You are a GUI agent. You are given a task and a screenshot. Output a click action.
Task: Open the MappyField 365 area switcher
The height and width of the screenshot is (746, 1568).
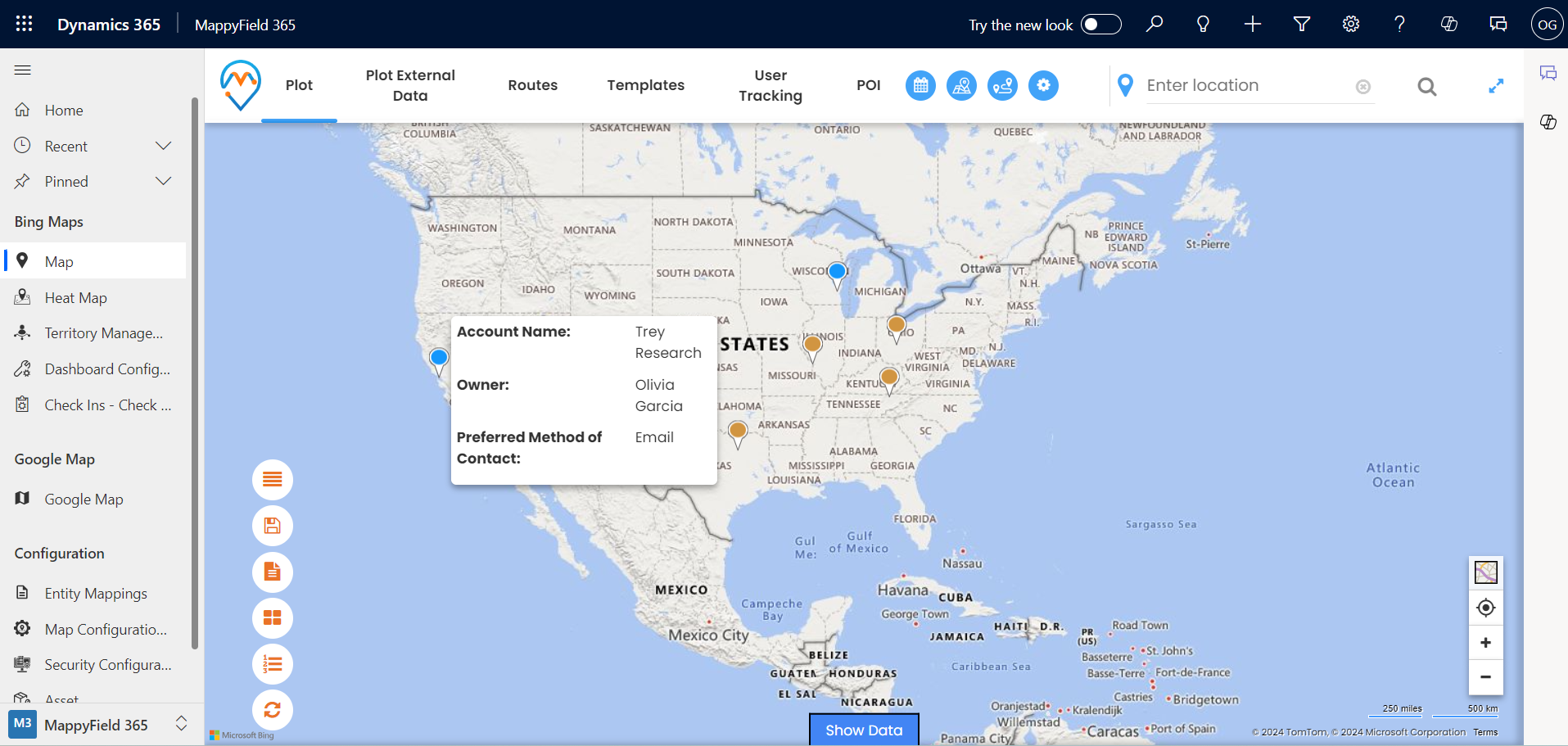100,724
